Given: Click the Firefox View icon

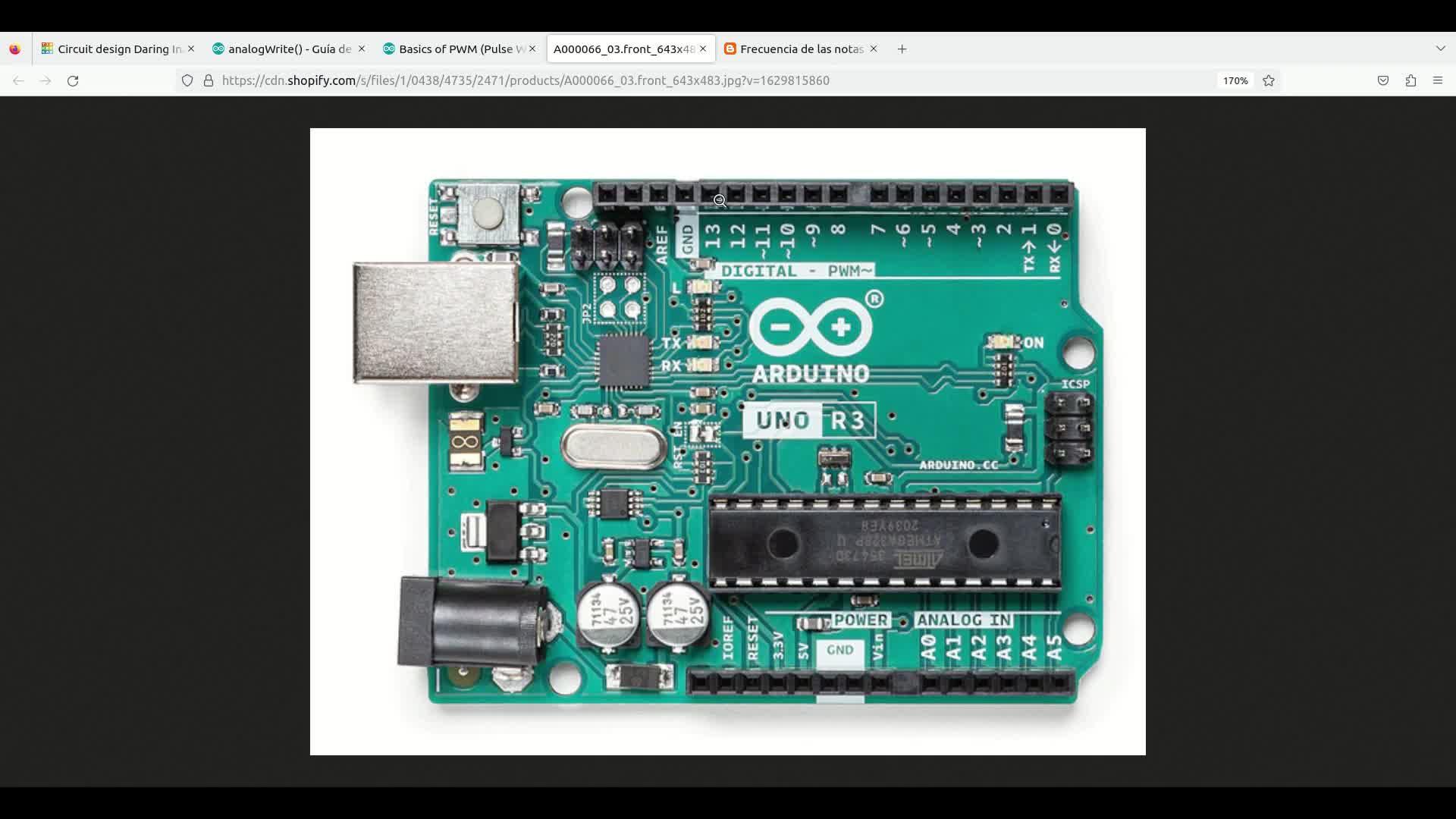Looking at the screenshot, I should click(x=15, y=49).
